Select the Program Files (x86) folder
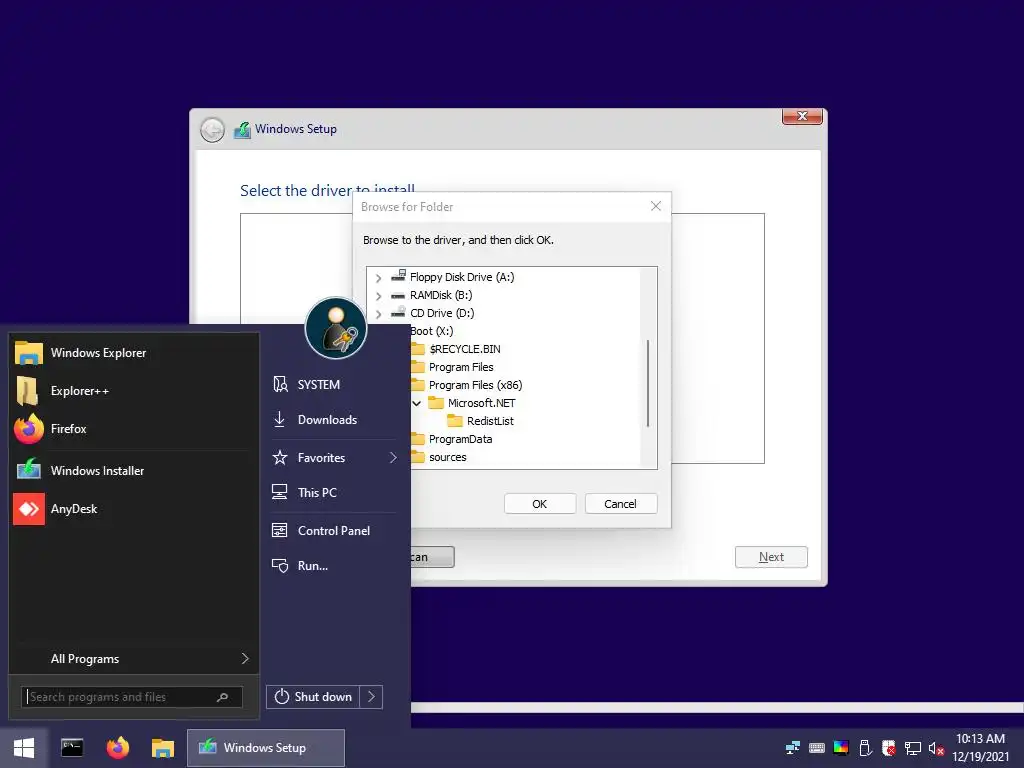1024x768 pixels. [x=475, y=385]
